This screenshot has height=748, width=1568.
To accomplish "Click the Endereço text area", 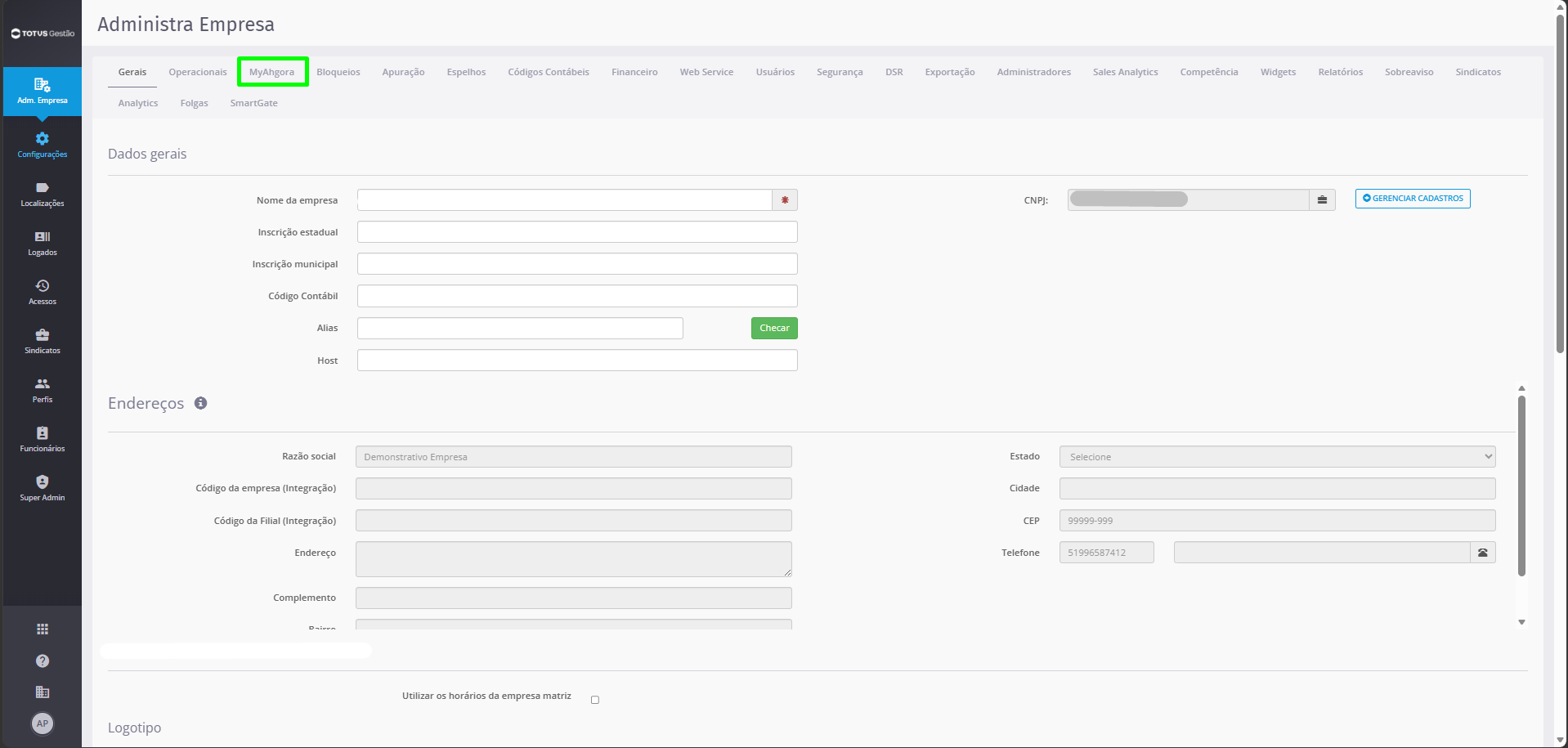I will coord(574,559).
